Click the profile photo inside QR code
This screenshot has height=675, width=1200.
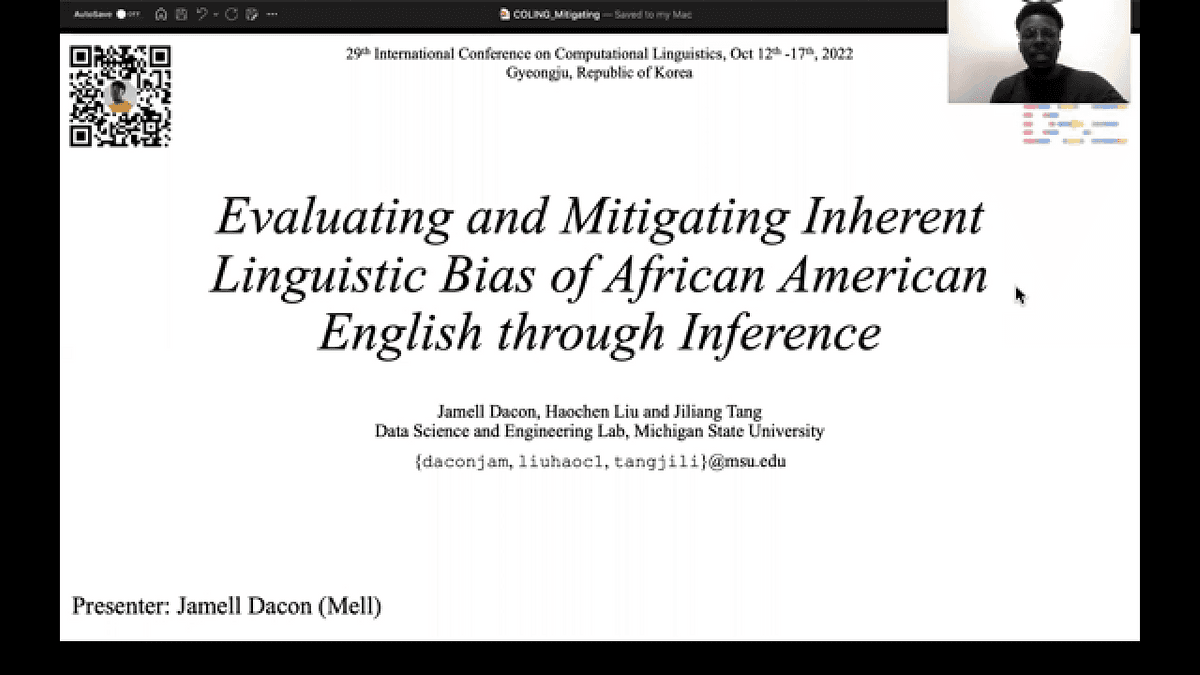pos(120,96)
